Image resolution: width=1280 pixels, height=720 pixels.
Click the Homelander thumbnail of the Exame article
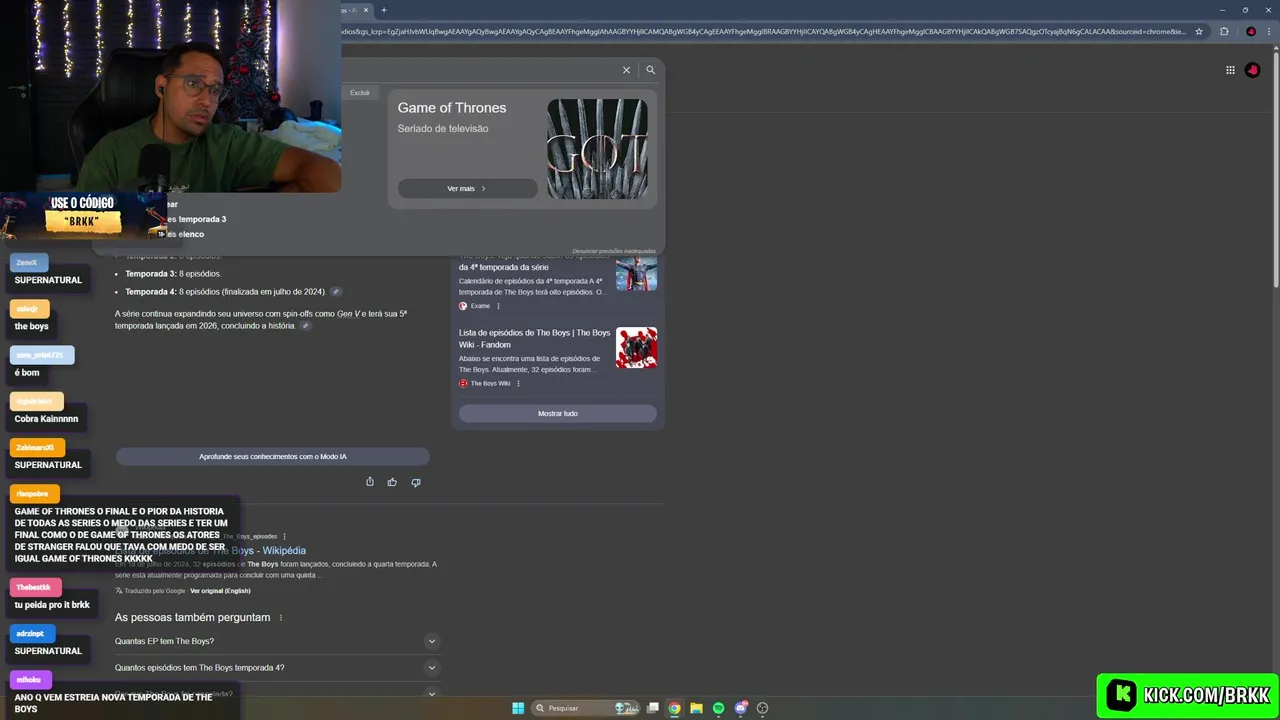click(636, 272)
